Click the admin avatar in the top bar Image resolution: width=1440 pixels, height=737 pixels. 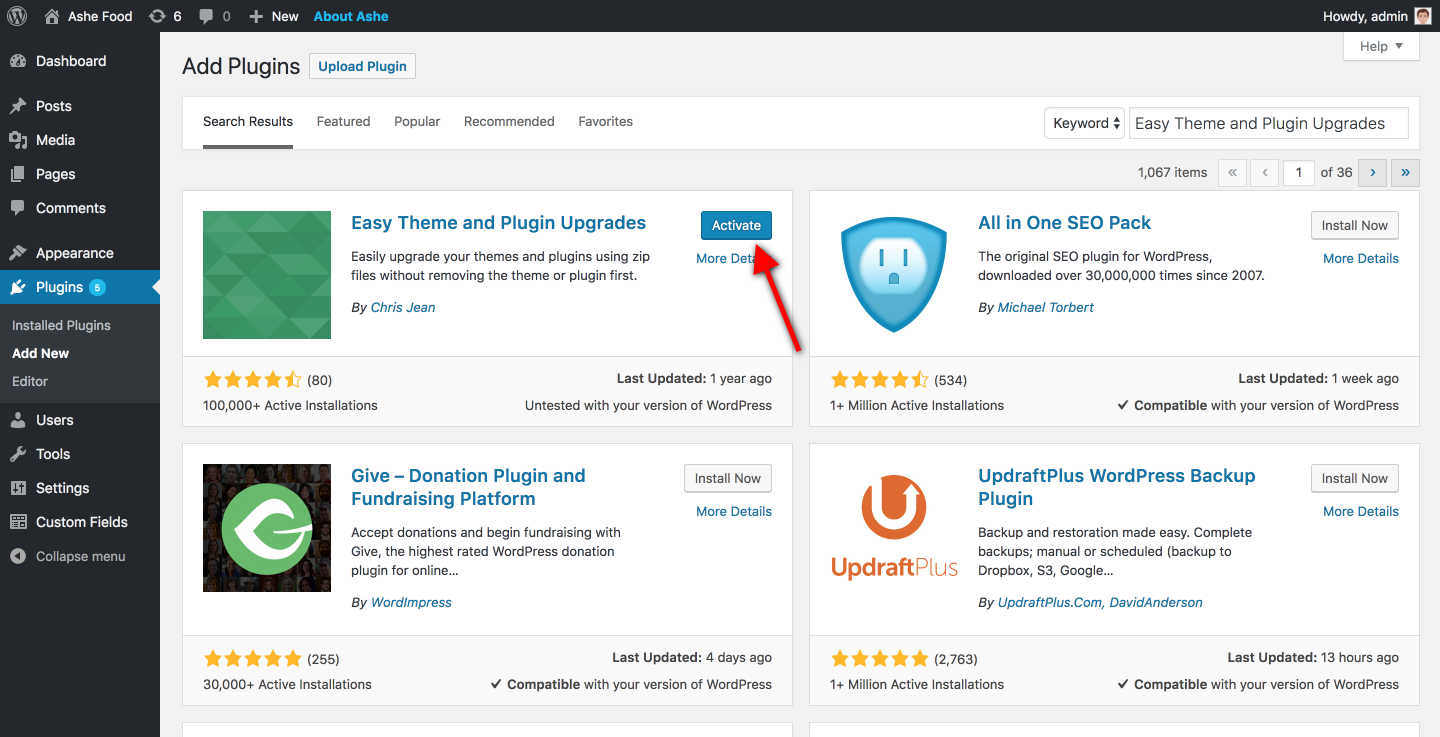pos(1422,16)
